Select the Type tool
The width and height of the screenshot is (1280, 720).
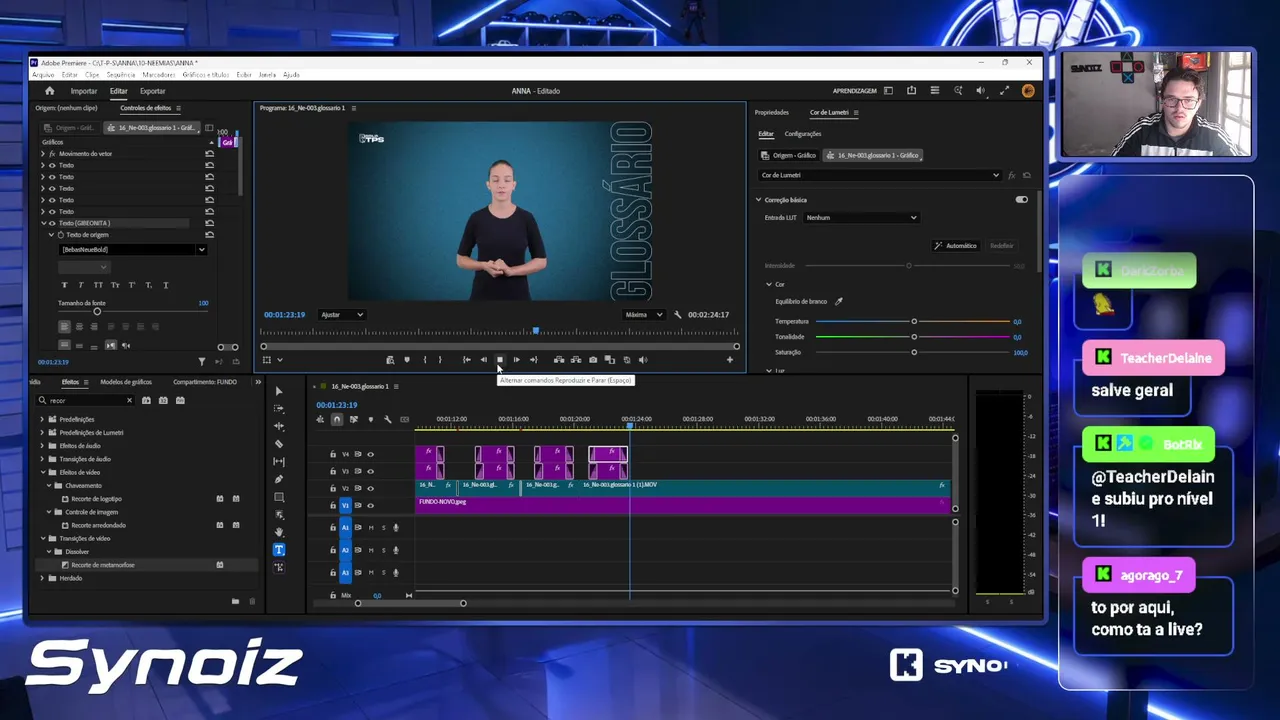click(279, 550)
